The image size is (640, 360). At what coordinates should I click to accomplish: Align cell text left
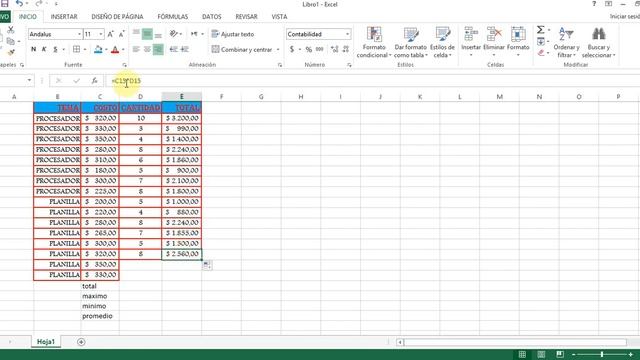(136, 49)
